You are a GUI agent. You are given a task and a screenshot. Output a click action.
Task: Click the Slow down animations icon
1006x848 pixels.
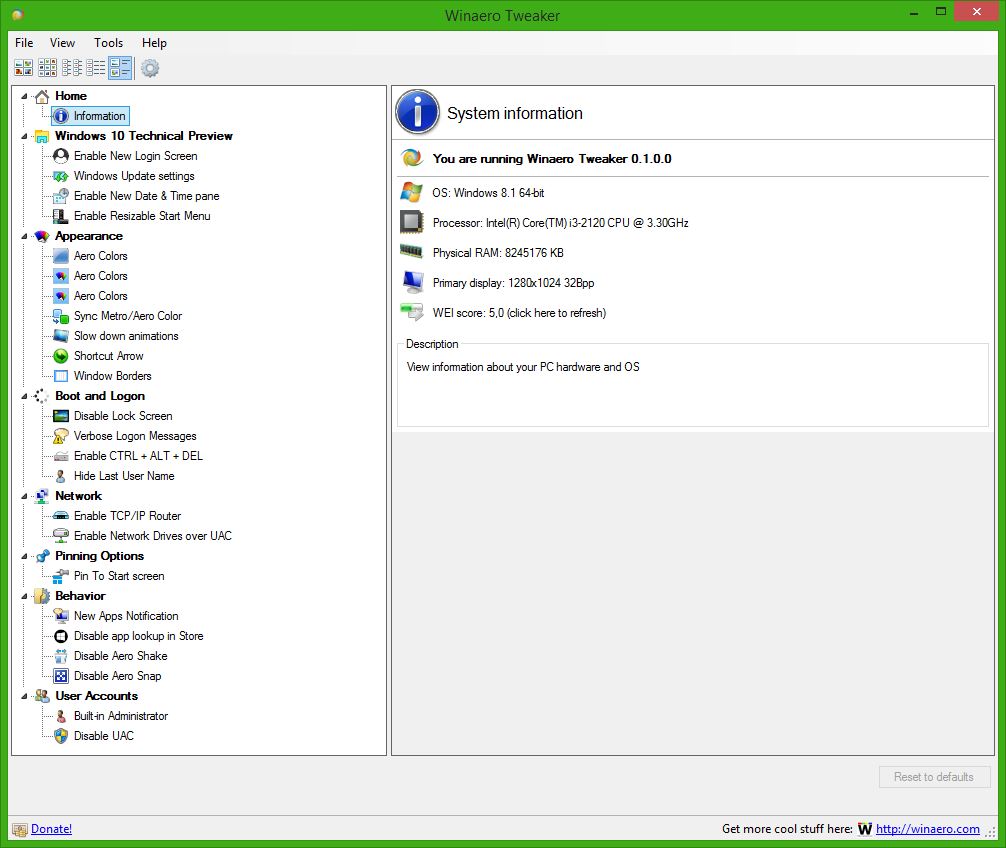(60, 336)
